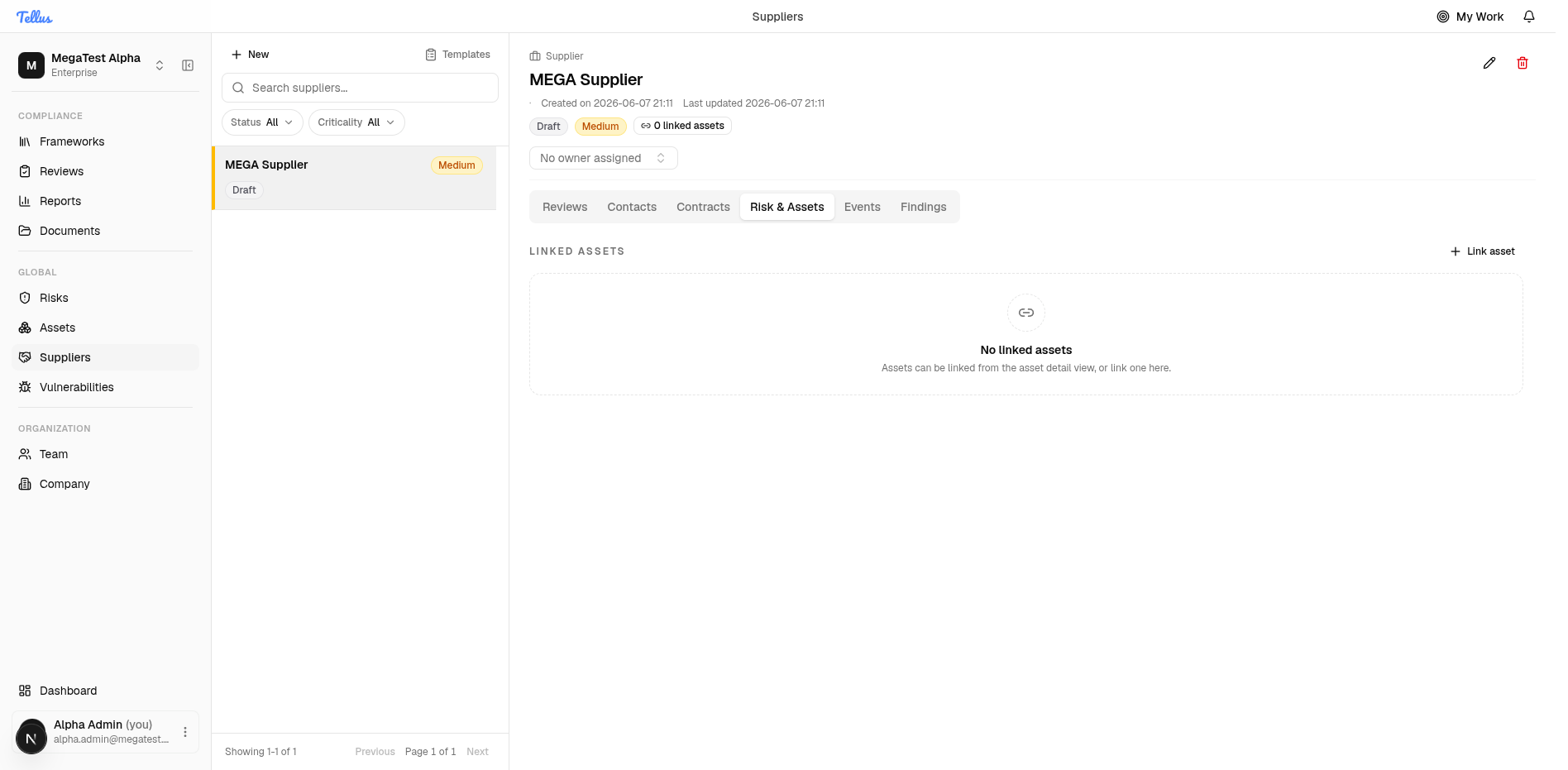Expand the MegaTest Alpha workspace switcher
The image size is (1568, 770).
point(160,65)
